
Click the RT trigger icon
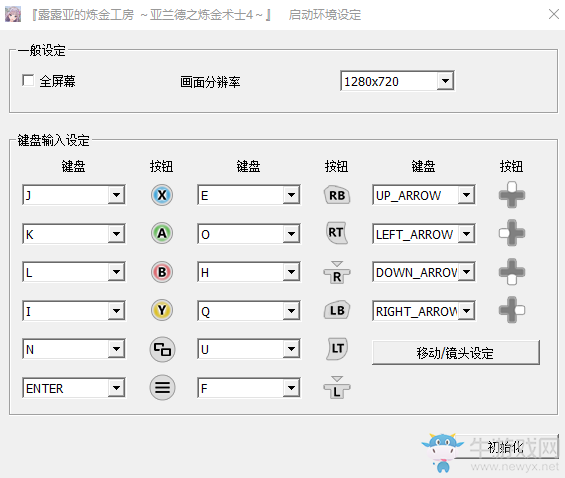336,233
